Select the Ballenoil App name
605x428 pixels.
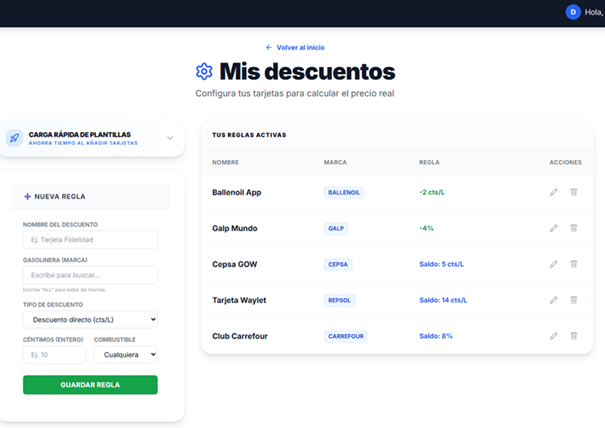tap(237, 192)
